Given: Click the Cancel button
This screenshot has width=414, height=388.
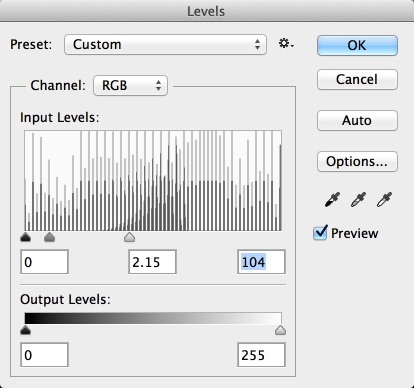Looking at the screenshot, I should [357, 79].
